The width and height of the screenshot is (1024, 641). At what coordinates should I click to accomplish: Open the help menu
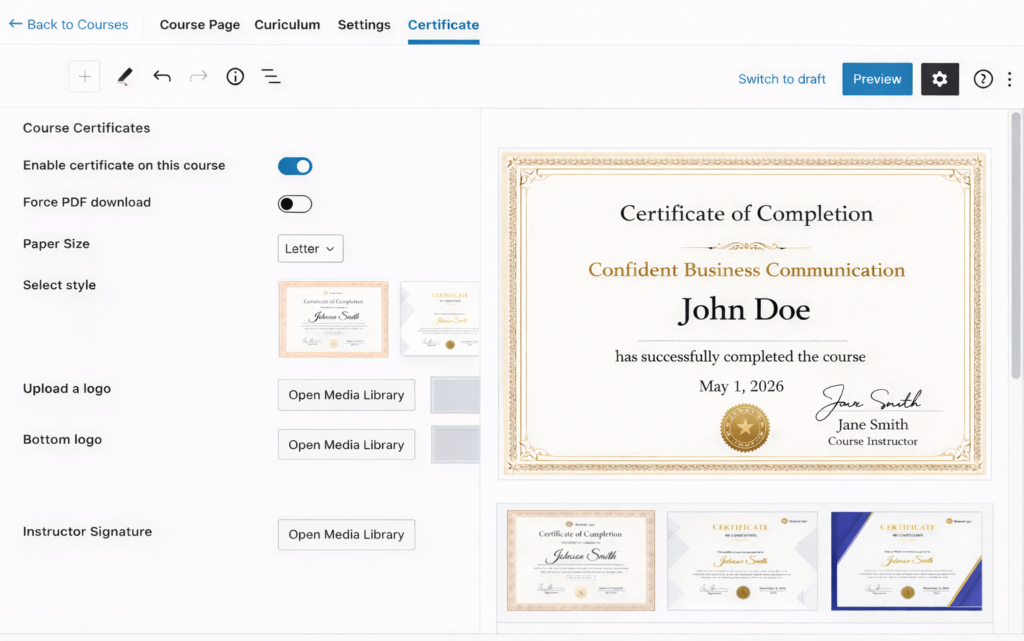[981, 78]
